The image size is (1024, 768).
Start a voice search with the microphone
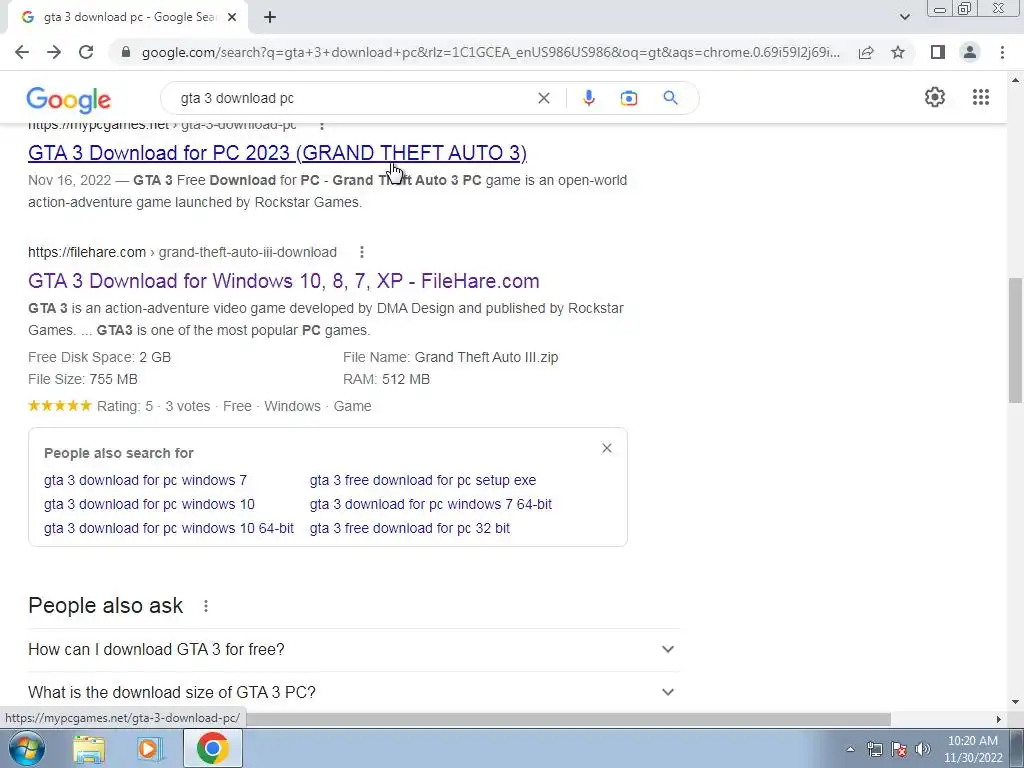[588, 98]
